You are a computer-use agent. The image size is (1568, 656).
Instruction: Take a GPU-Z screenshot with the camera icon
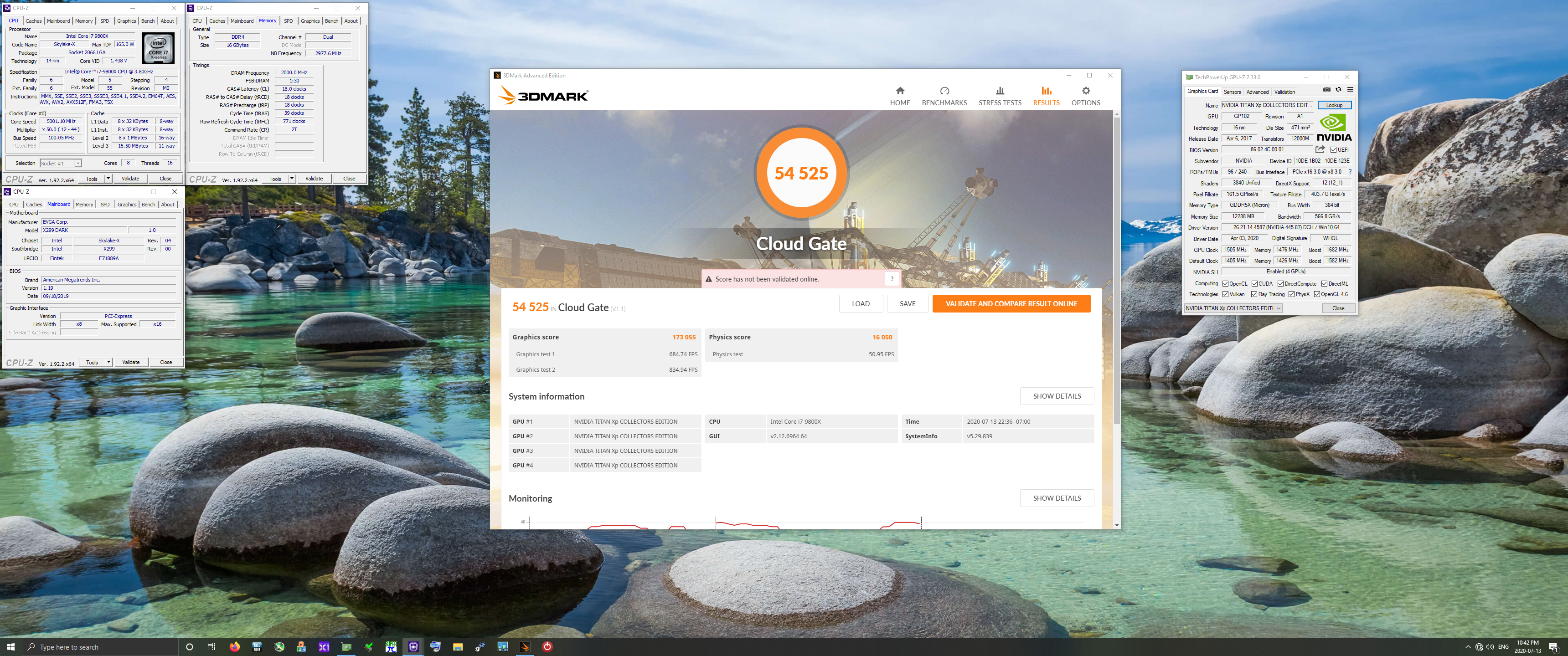click(x=1326, y=89)
